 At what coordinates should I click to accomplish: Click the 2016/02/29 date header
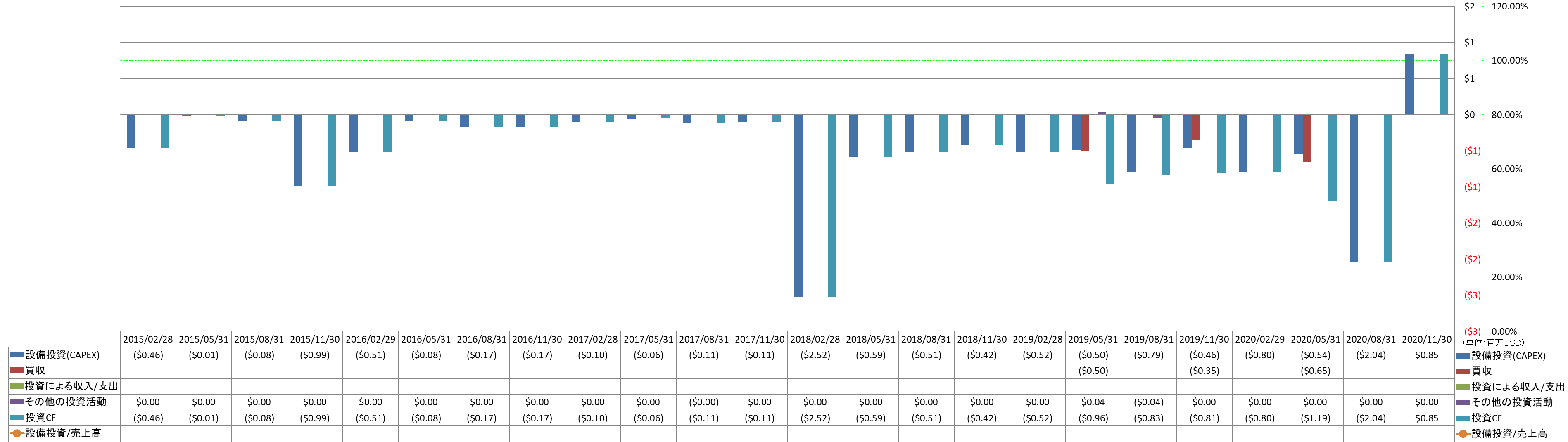(x=370, y=339)
